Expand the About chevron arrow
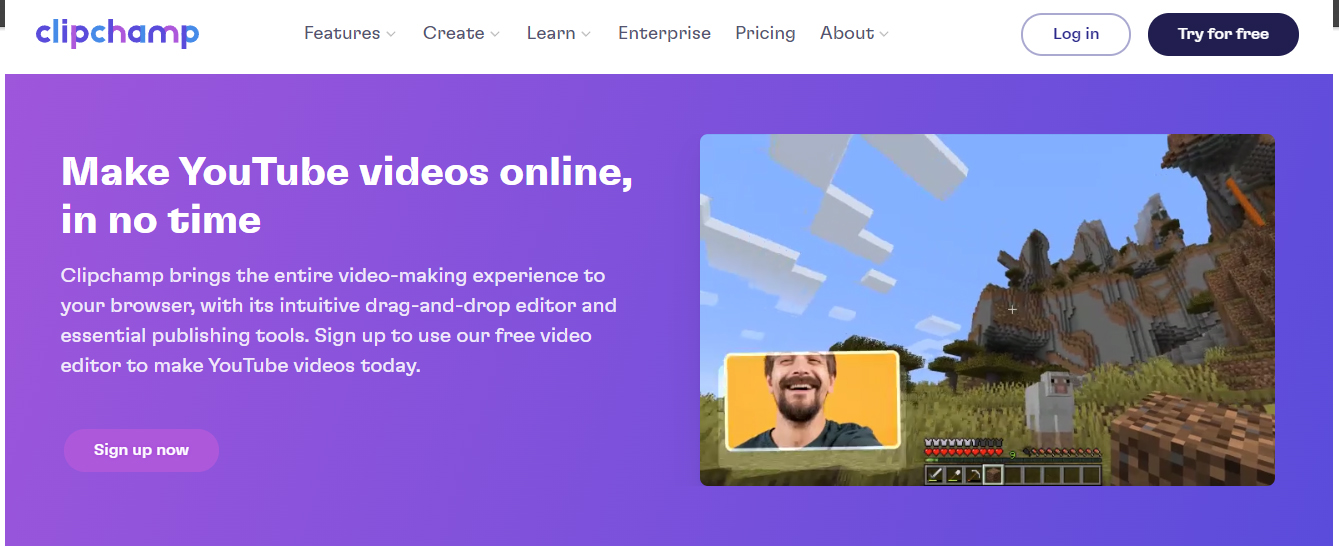Screen dimensions: 1339x549 point(884,35)
